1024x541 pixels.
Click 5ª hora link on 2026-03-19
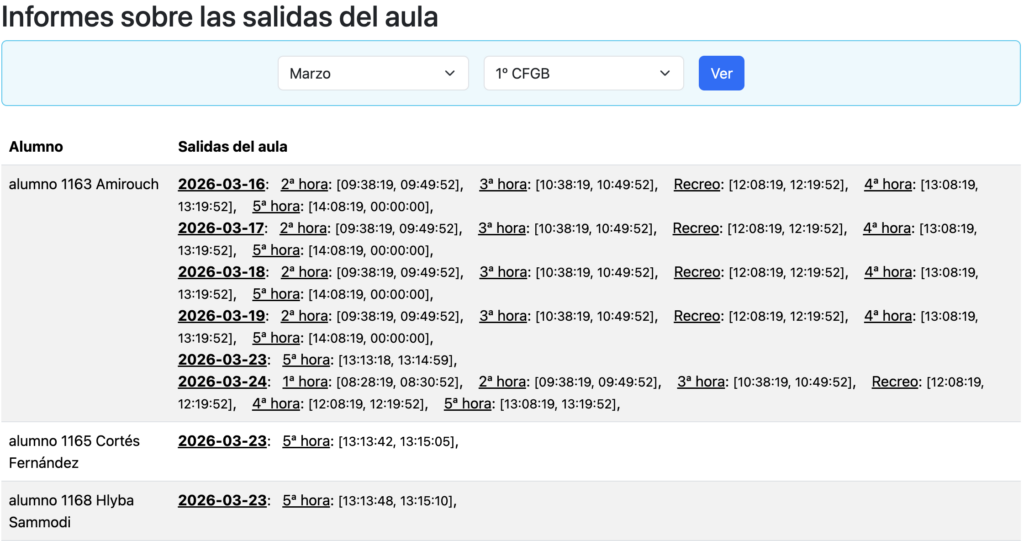click(276, 338)
